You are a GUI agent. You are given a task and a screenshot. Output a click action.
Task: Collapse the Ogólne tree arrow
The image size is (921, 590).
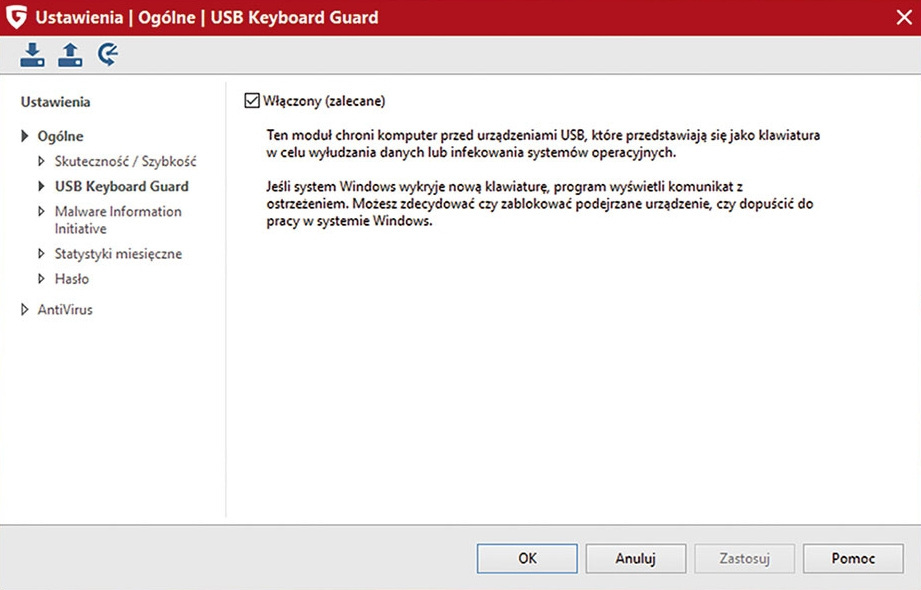coord(25,136)
